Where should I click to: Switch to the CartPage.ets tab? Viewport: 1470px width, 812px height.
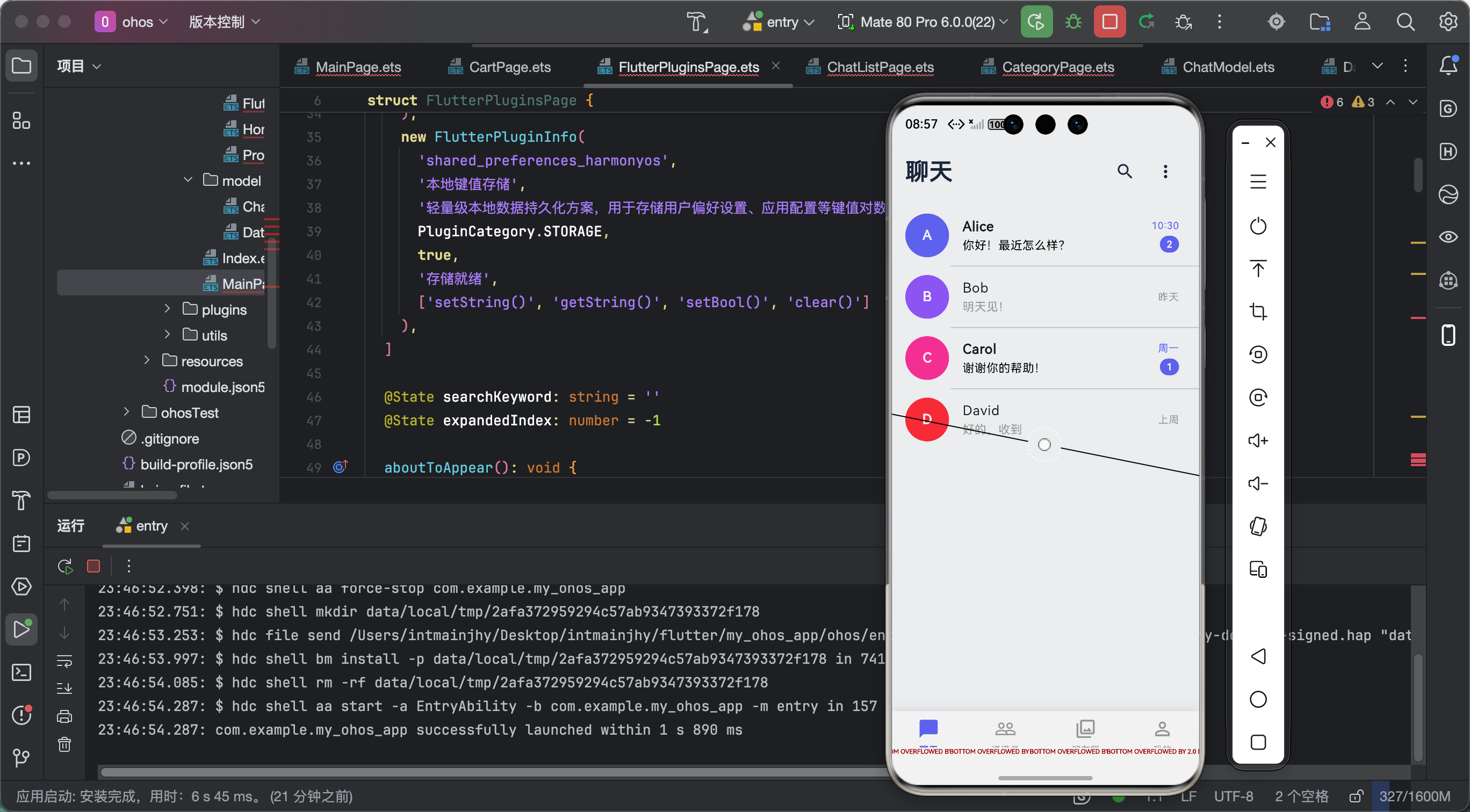click(509, 67)
